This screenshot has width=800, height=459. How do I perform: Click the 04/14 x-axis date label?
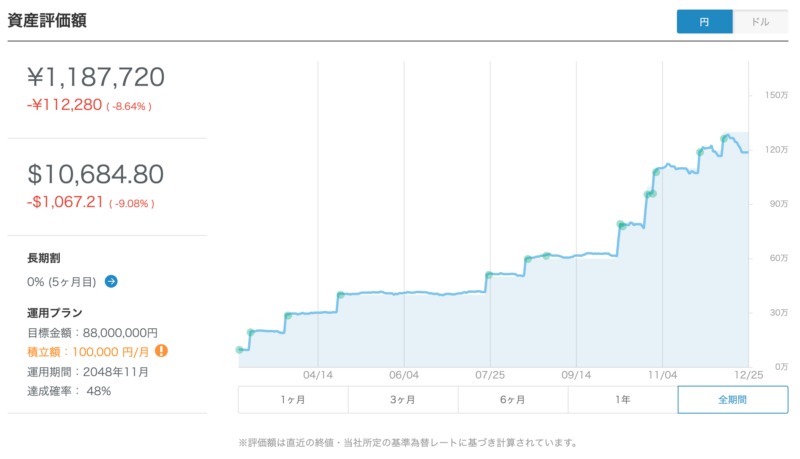coord(318,375)
